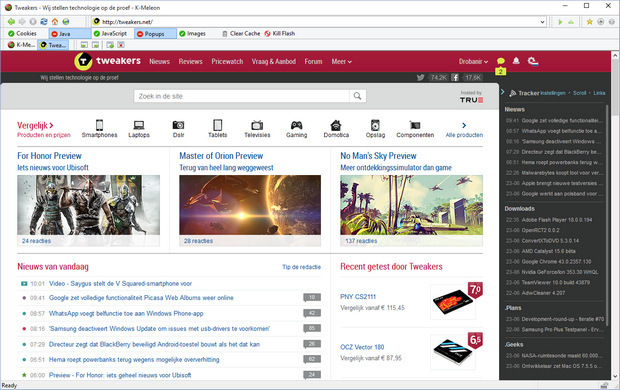Click the globe icon beside Home
The height and width of the screenshot is (390, 620).
coord(66,22)
